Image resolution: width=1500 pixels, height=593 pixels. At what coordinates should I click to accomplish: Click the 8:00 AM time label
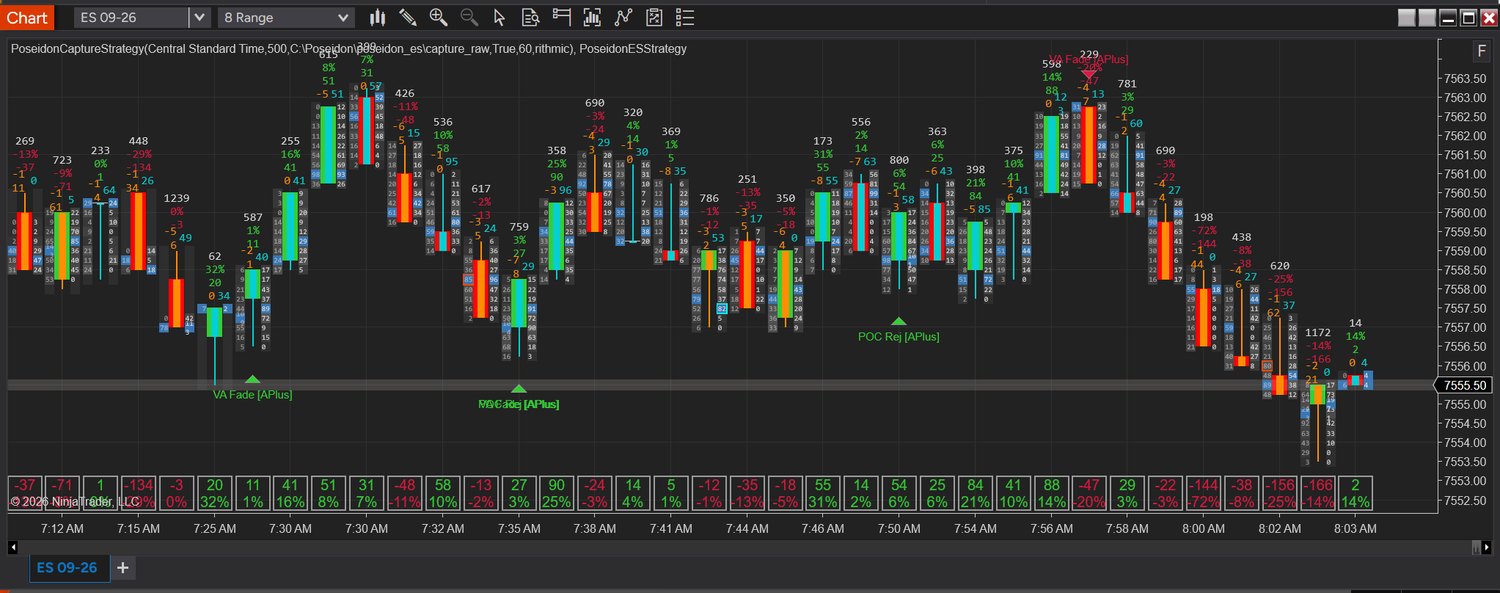pyautogui.click(x=1202, y=528)
